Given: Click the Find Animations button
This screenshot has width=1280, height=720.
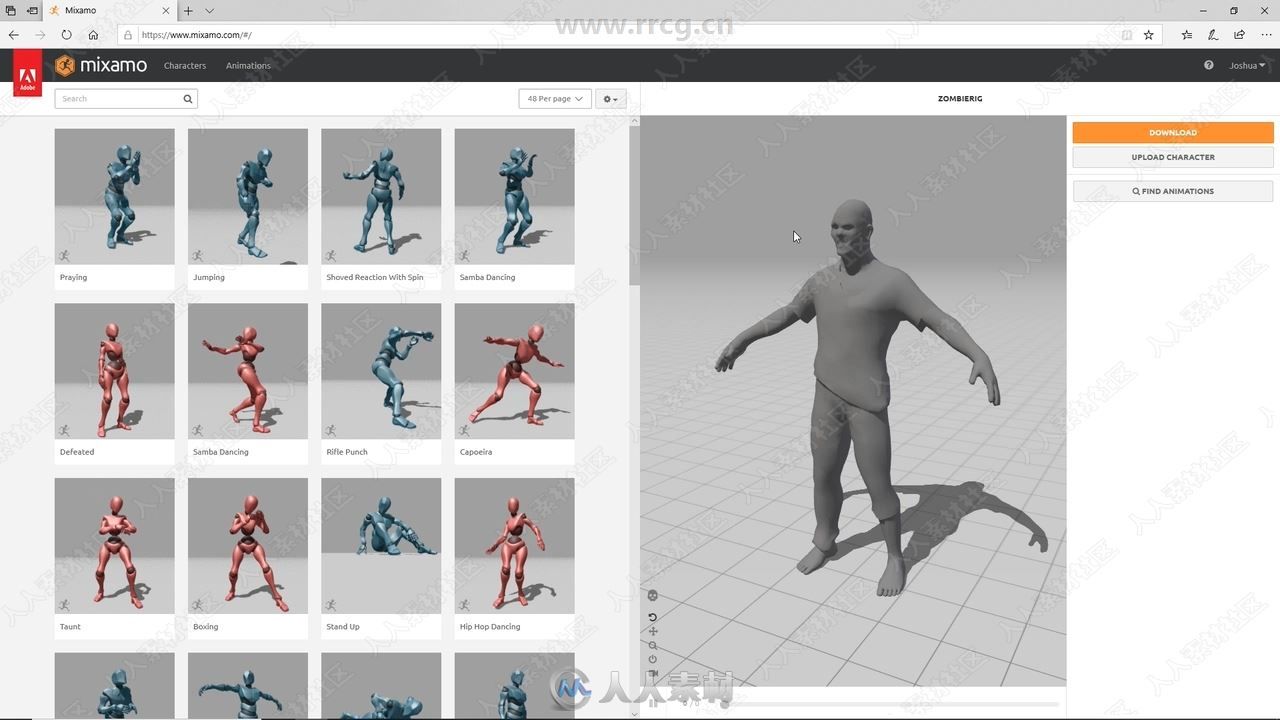Looking at the screenshot, I should 1173,191.
